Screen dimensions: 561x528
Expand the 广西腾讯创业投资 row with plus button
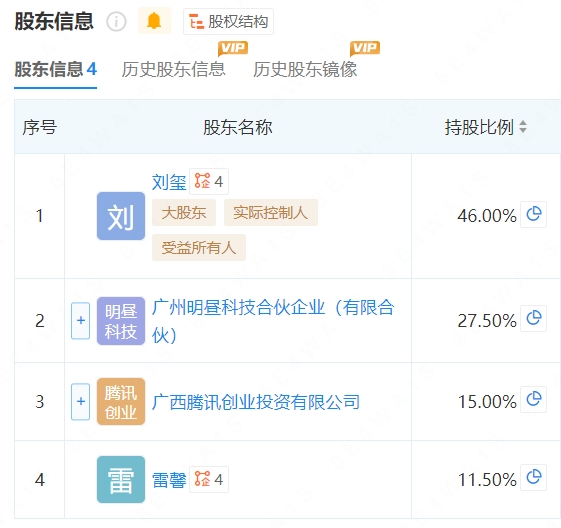pyautogui.click(x=81, y=401)
